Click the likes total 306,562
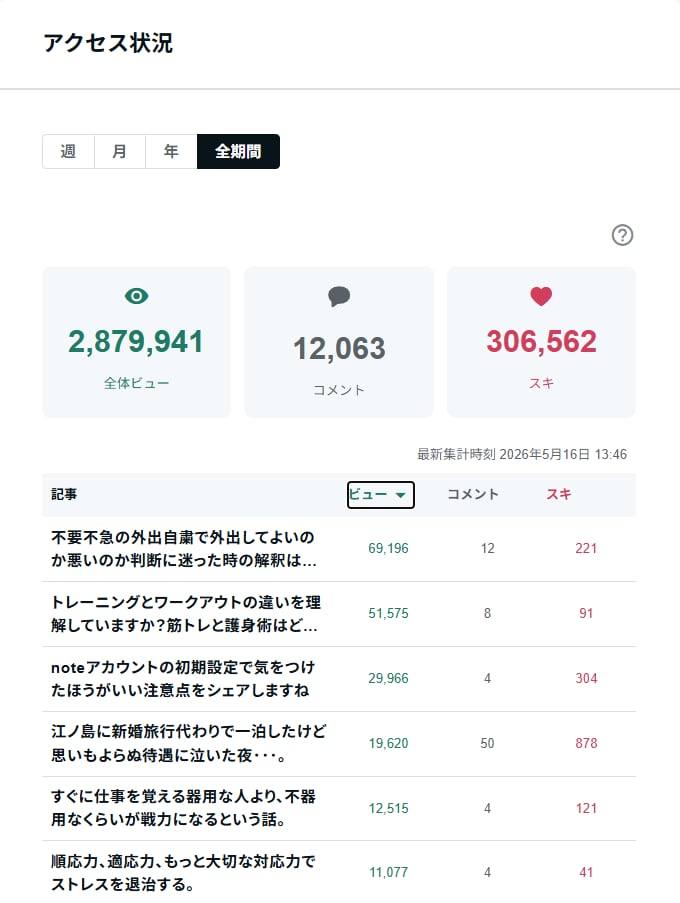Screen dimensions: 680x903 click(541, 342)
